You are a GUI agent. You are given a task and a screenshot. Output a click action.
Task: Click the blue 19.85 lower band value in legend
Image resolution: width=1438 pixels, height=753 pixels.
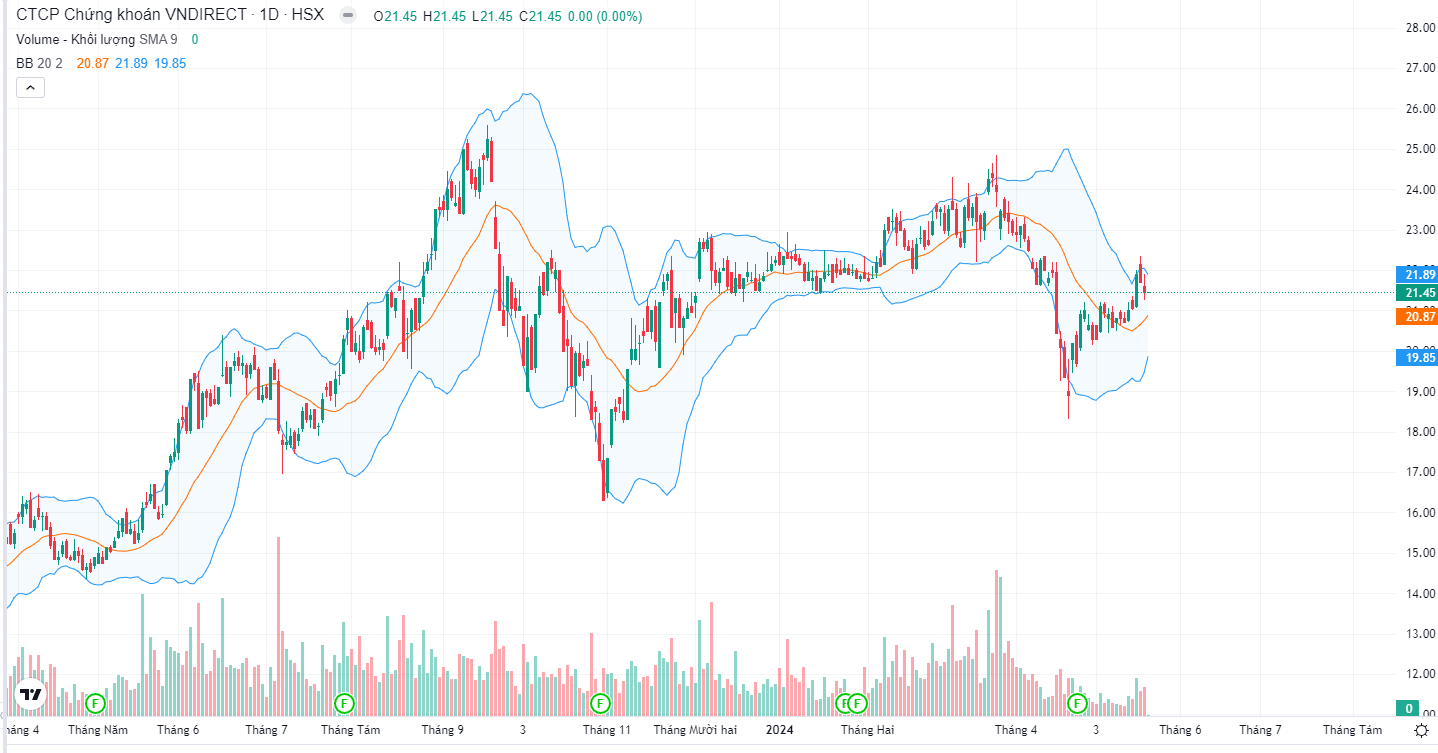tap(170, 63)
